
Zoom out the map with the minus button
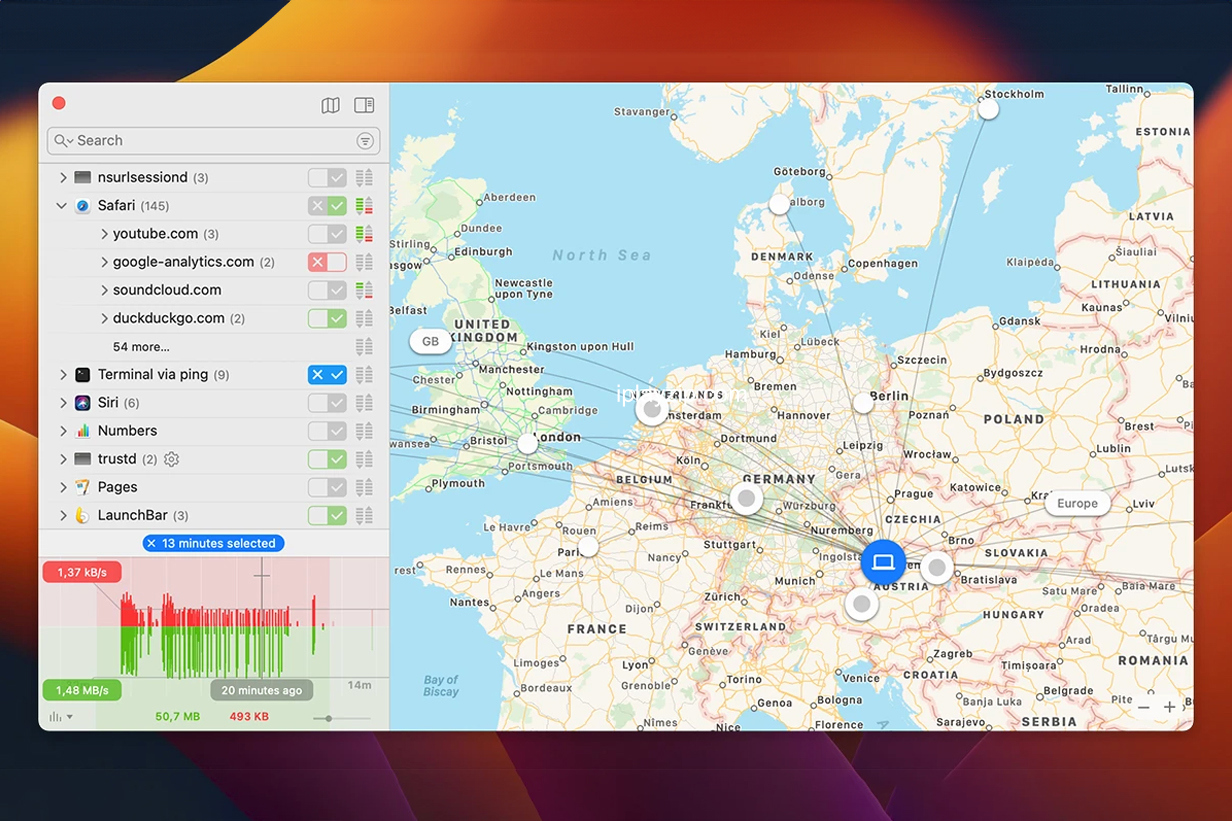point(1143,708)
